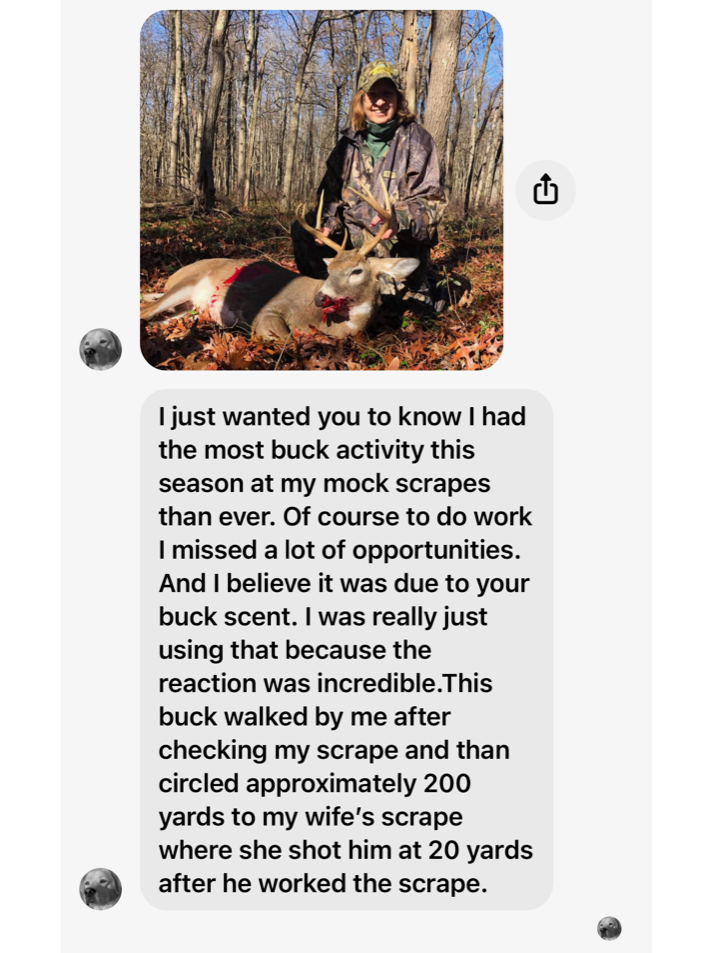This screenshot has width=714, height=953.
Task: Click the line "using that because the"
Action: pos(294,650)
